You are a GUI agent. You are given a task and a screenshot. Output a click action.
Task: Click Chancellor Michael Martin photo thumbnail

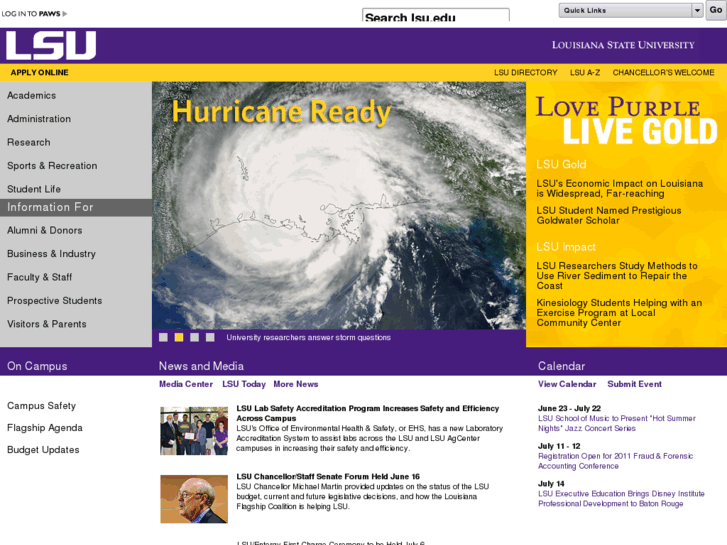pyautogui.click(x=194, y=499)
